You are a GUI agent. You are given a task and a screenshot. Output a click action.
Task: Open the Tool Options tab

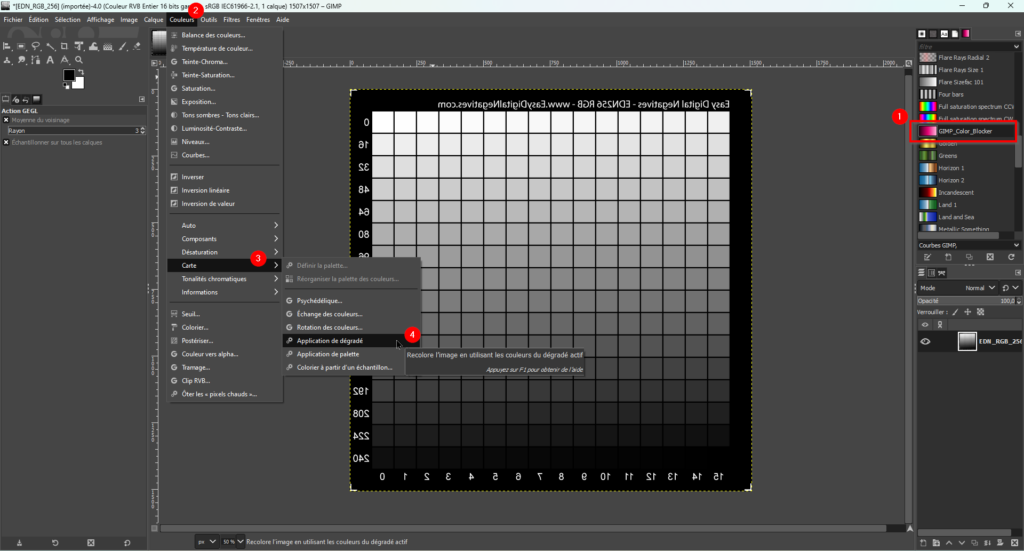[x=5, y=99]
